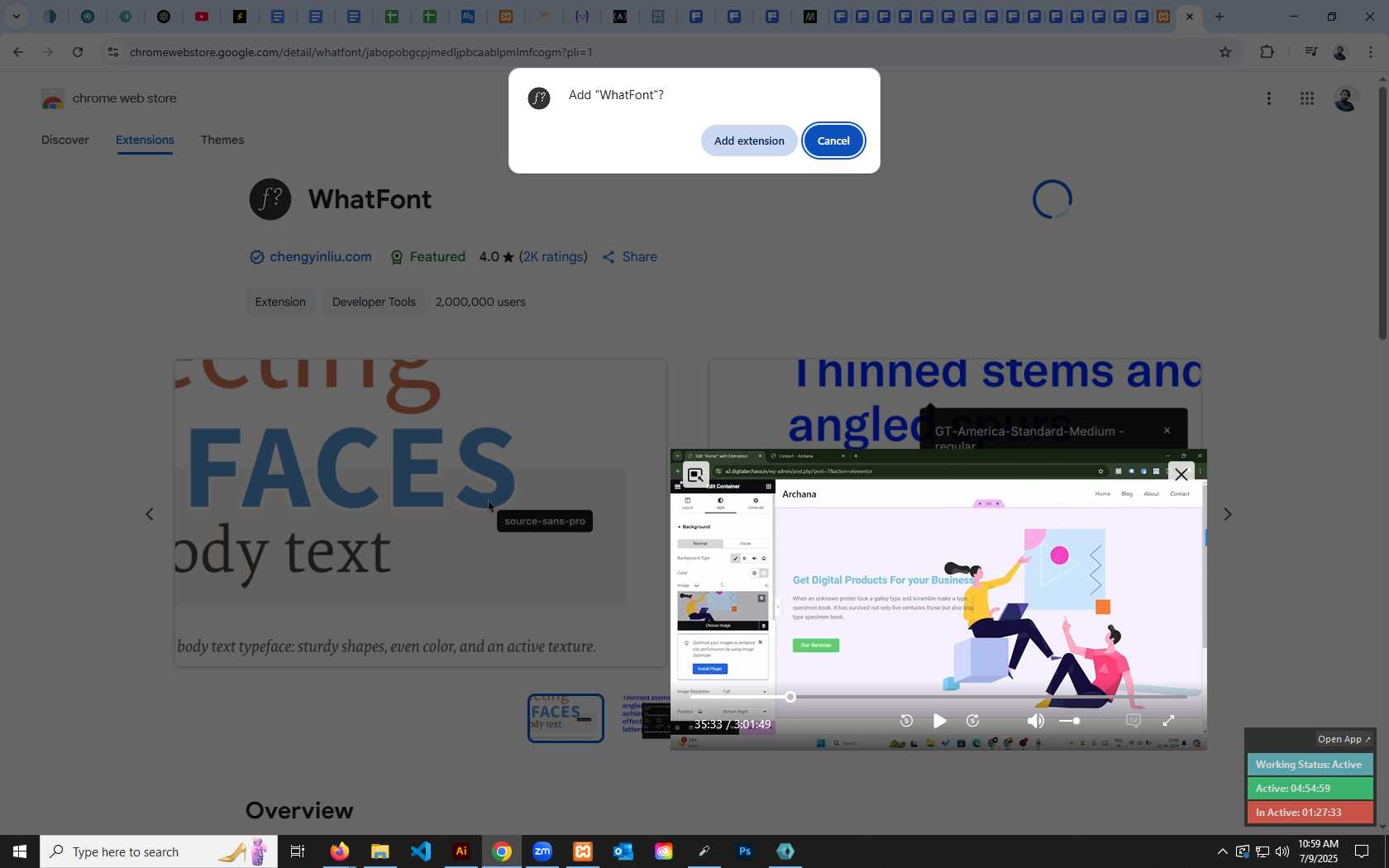Open the Windows notification center

point(1362,851)
